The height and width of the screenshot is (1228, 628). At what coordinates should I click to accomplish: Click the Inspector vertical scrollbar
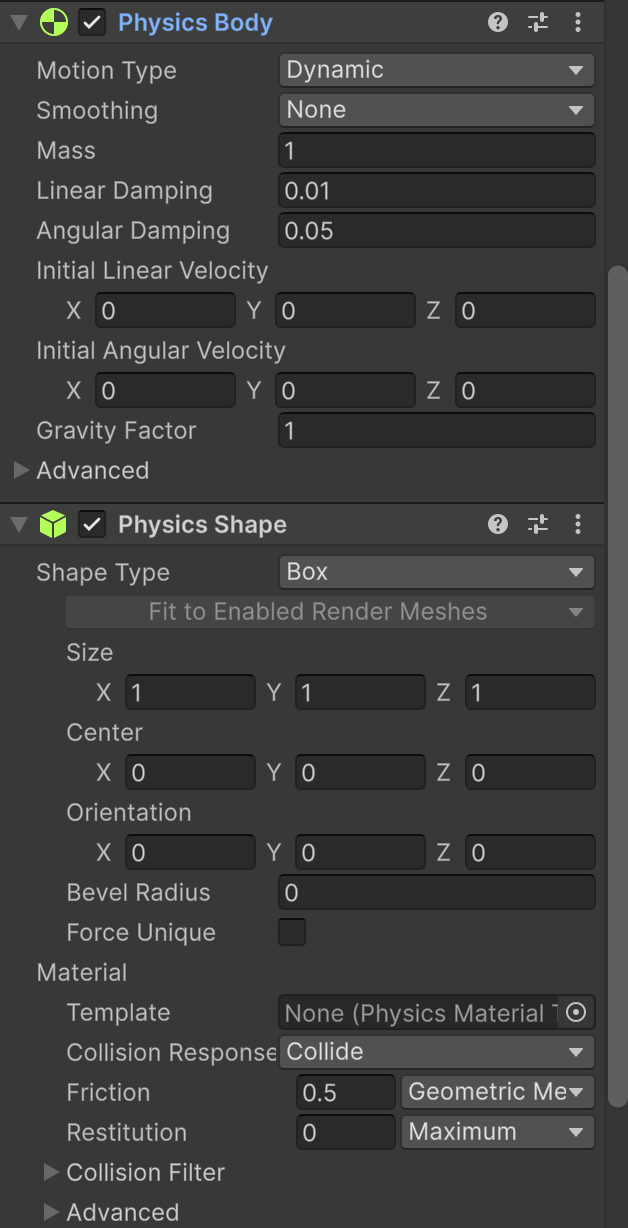pyautogui.click(x=617, y=680)
